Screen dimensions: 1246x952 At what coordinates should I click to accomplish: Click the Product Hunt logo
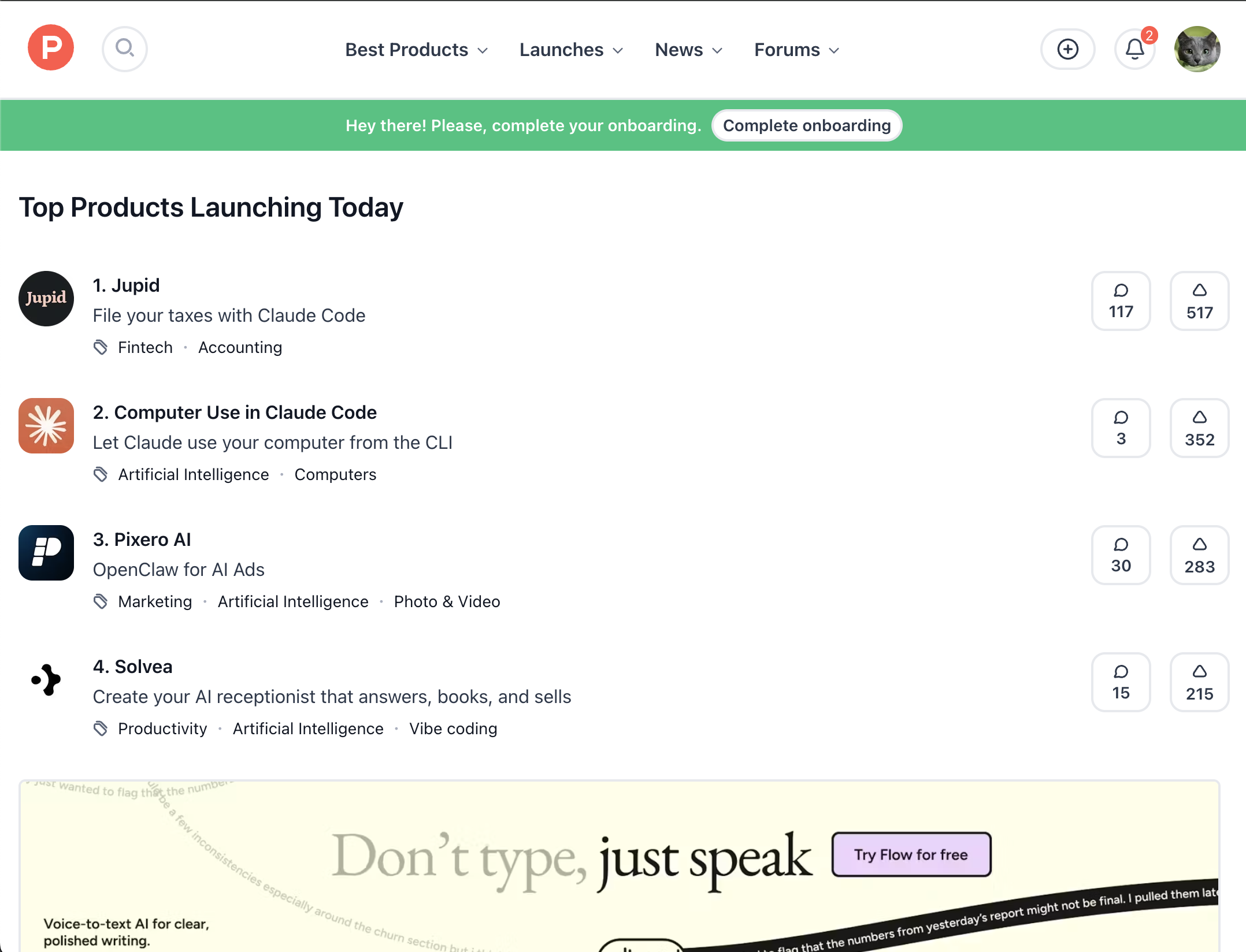(x=51, y=48)
